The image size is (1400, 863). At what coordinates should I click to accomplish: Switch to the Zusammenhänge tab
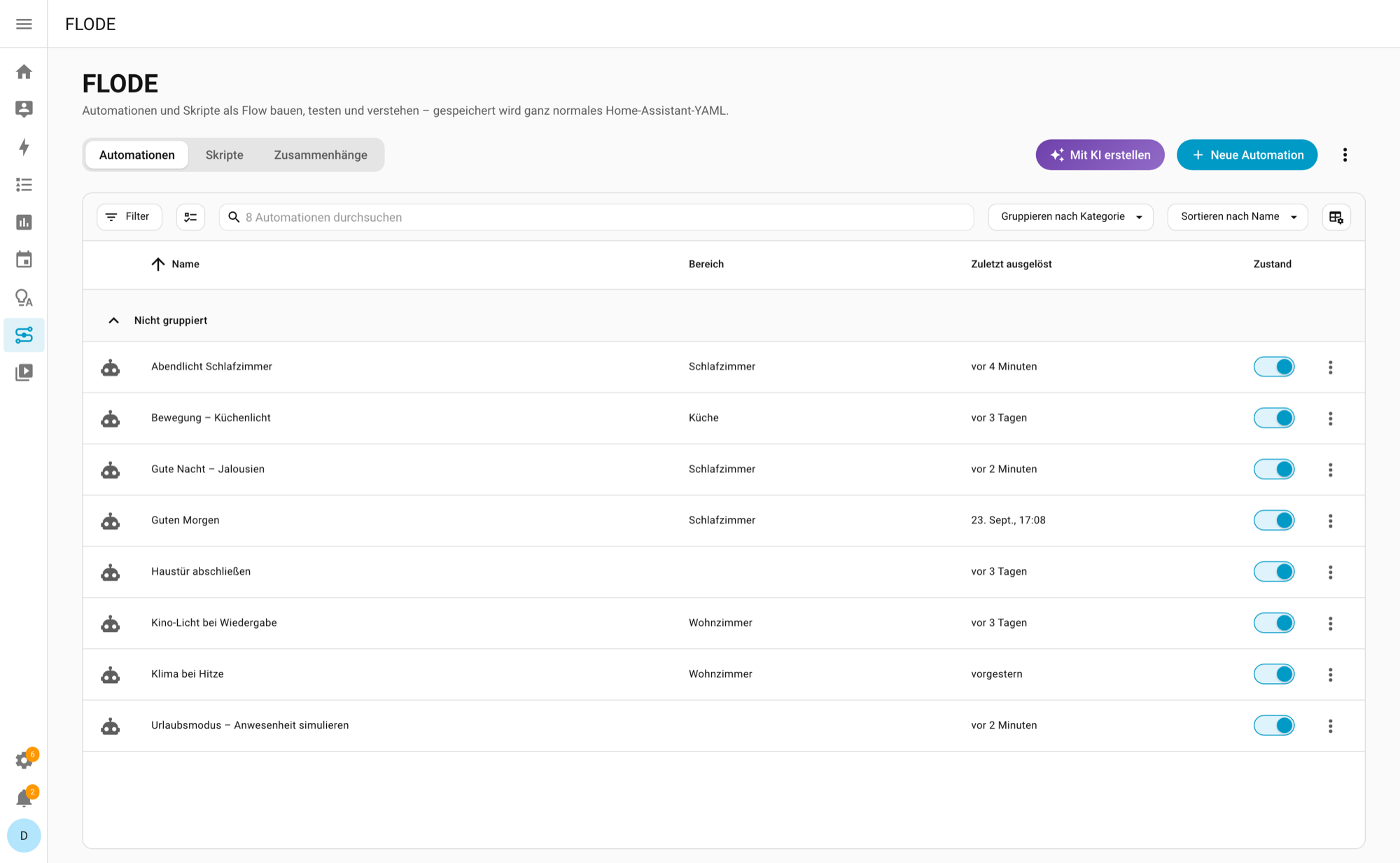[x=321, y=155]
